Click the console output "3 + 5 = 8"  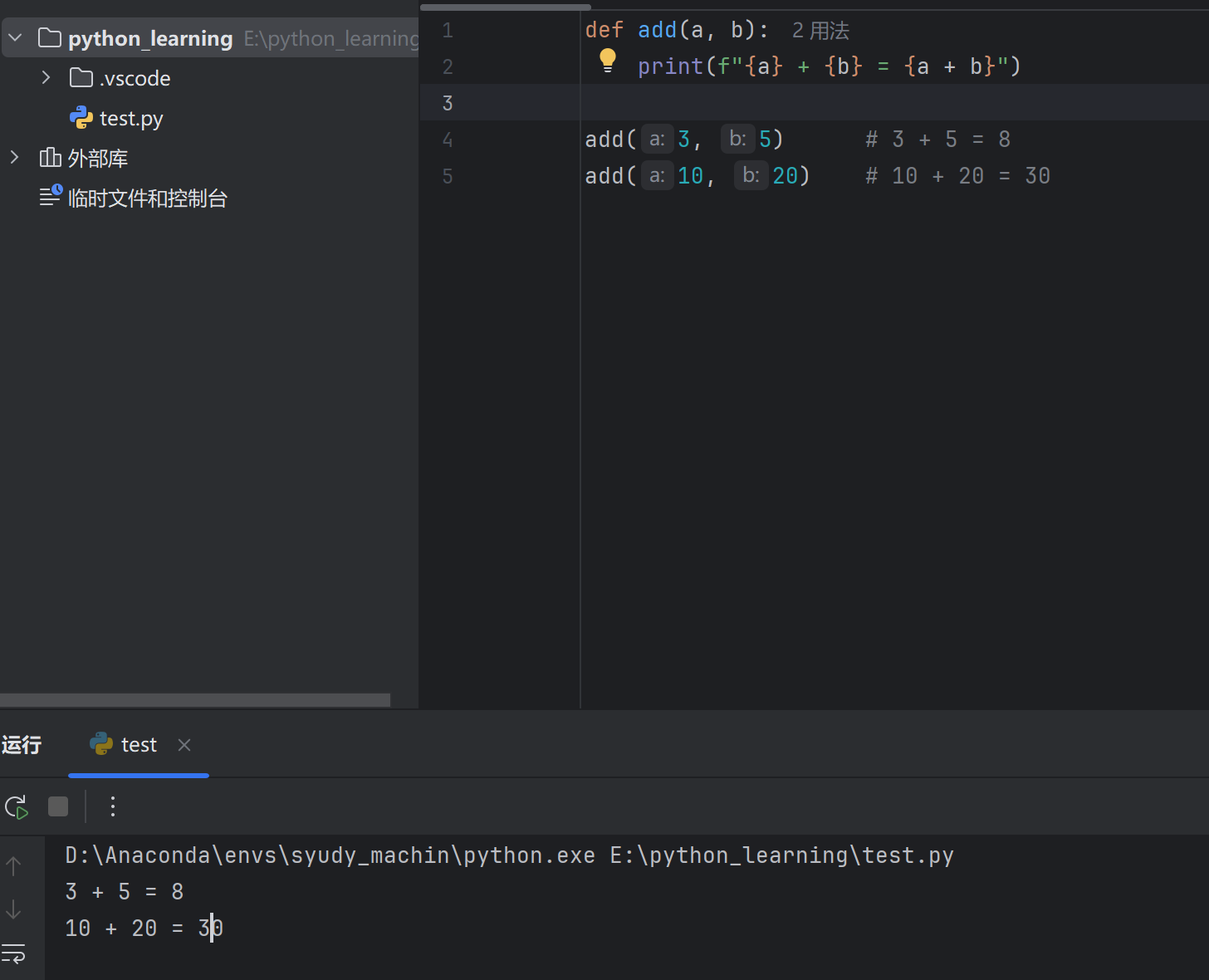click(125, 892)
